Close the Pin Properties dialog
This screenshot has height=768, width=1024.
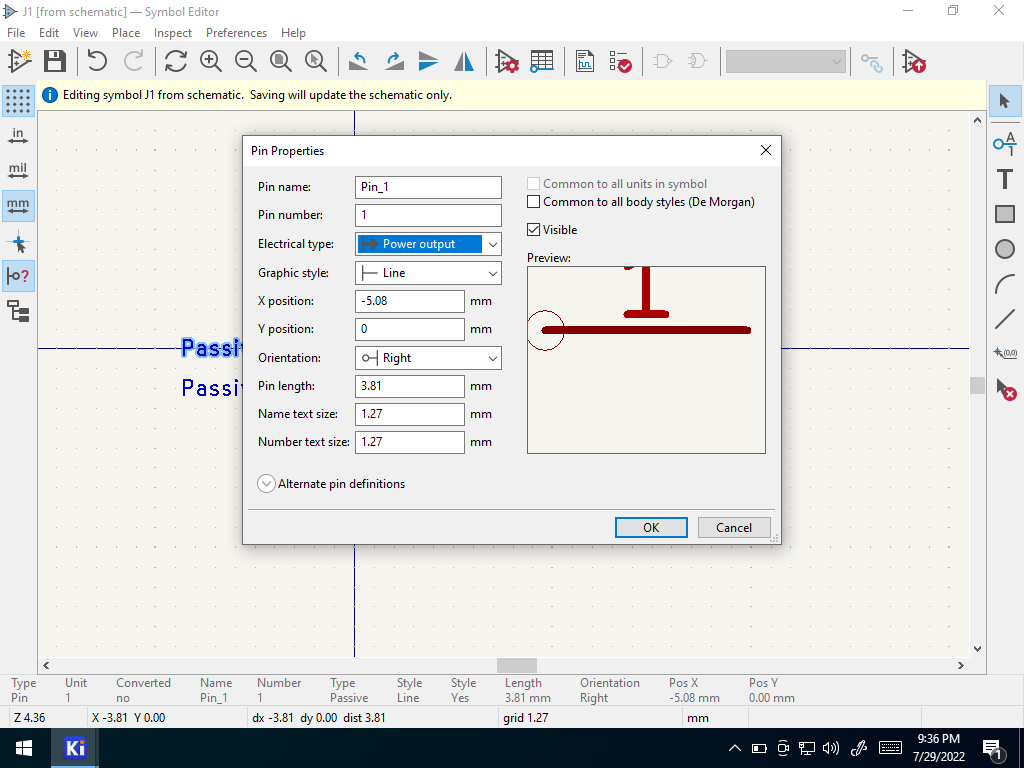(766, 150)
